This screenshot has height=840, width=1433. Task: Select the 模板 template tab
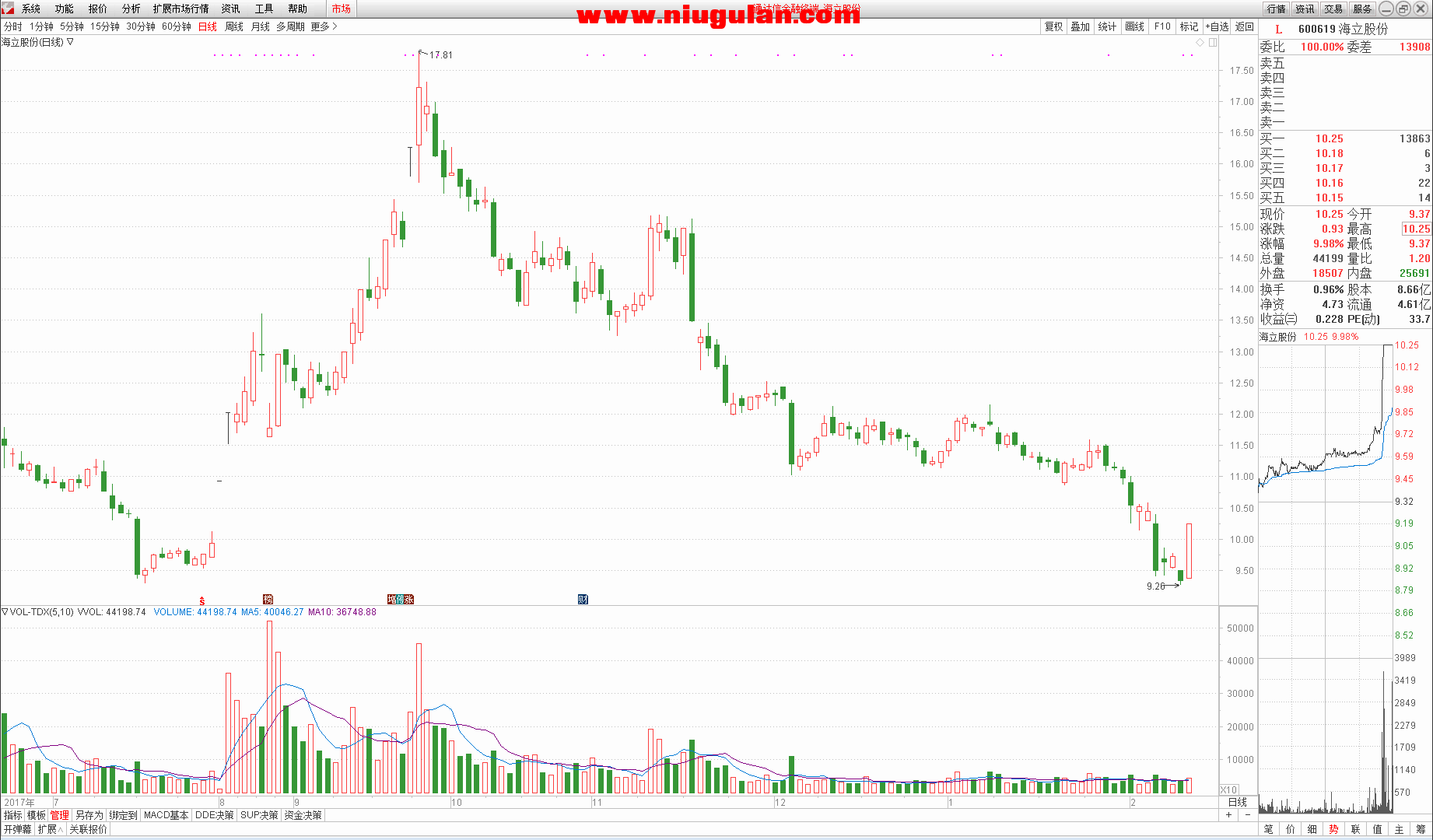(x=37, y=815)
